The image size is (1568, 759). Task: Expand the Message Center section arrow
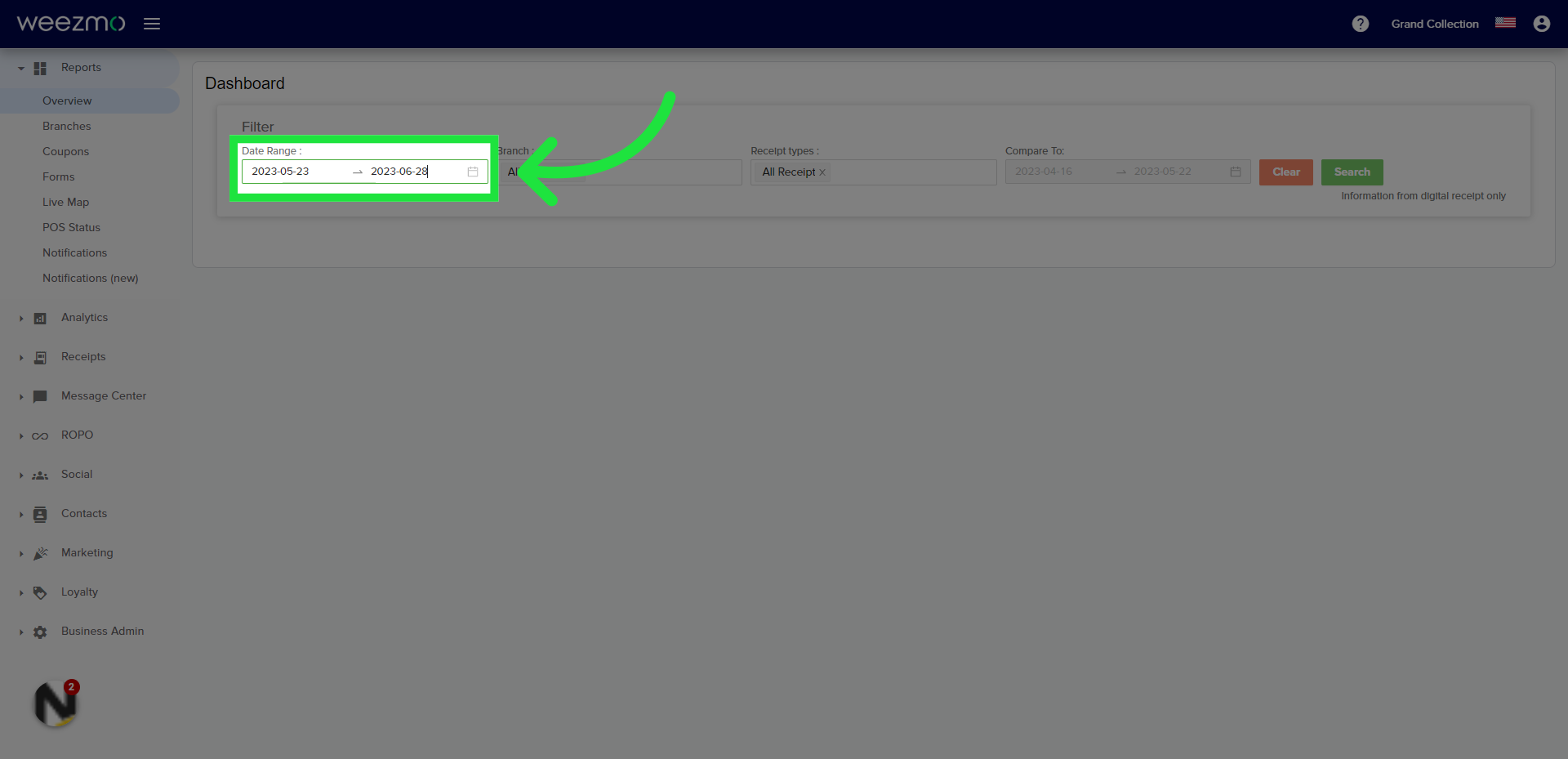[21, 397]
